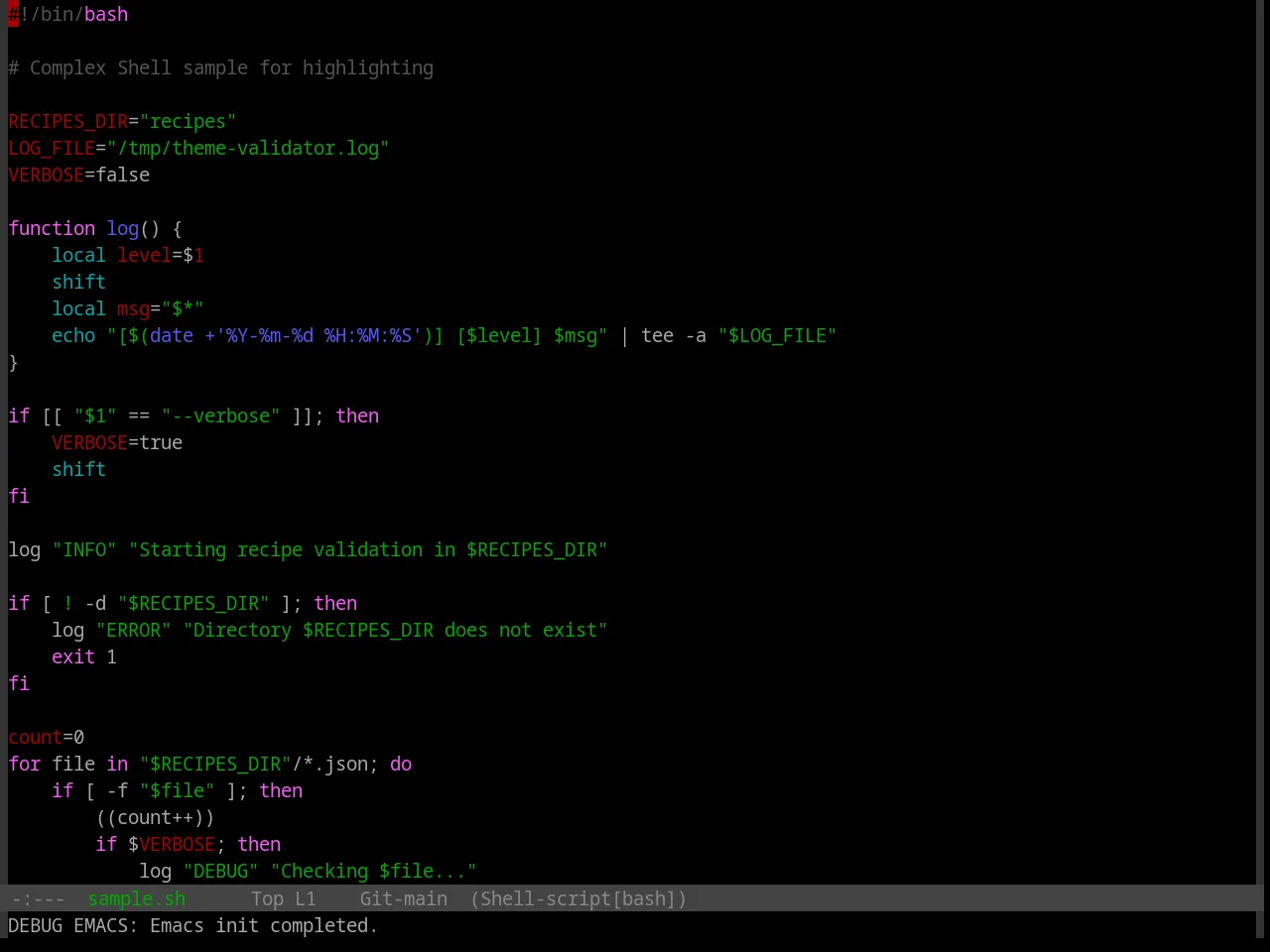Click 'local level=$1' line
This screenshot has width=1270, height=952.
pos(128,255)
